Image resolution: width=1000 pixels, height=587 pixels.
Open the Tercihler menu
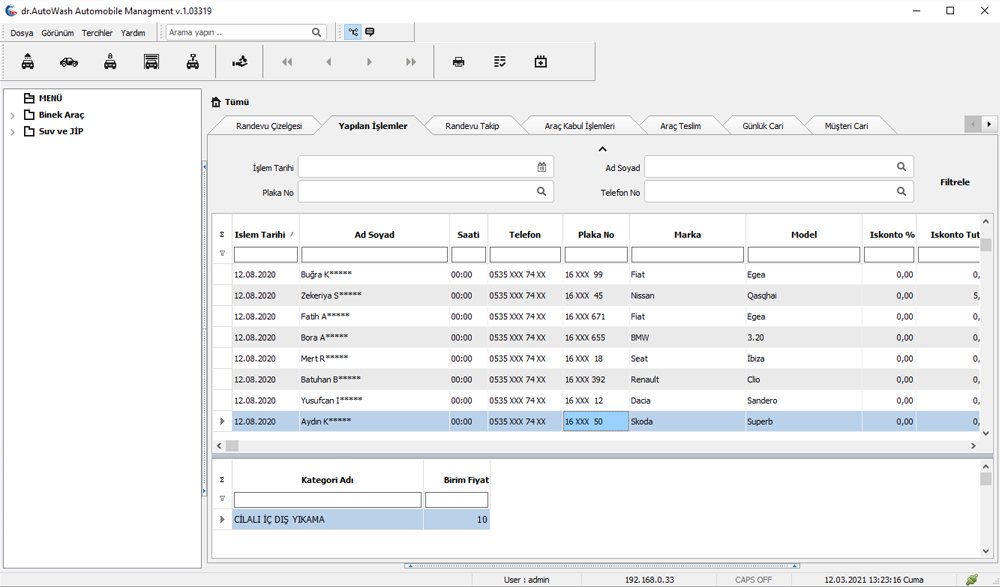click(x=97, y=33)
